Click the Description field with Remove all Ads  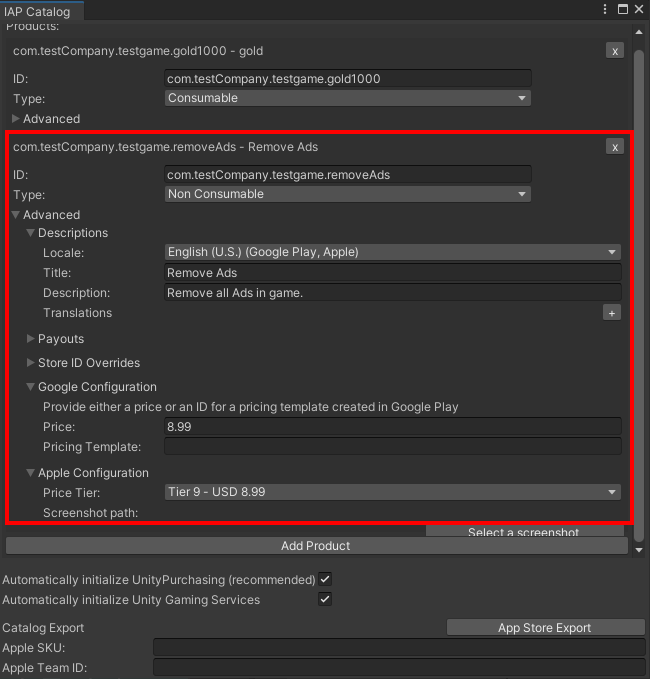coord(393,293)
